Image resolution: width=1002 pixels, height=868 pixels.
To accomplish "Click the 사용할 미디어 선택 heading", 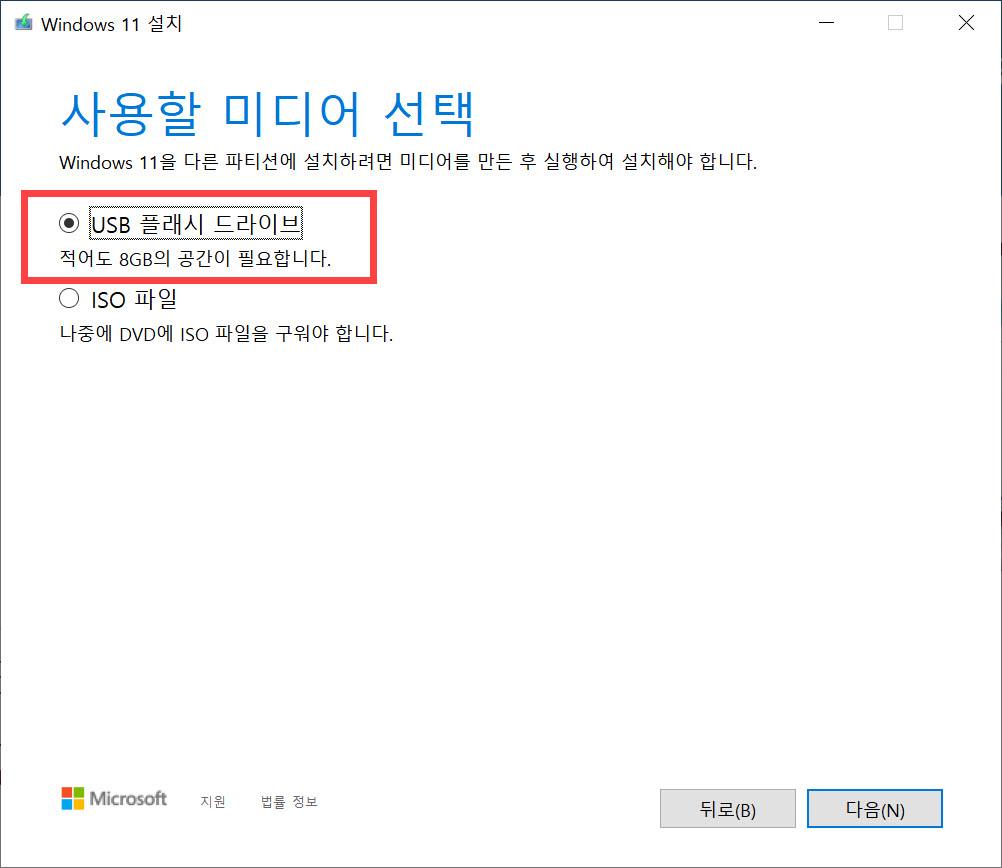I will coord(266,112).
